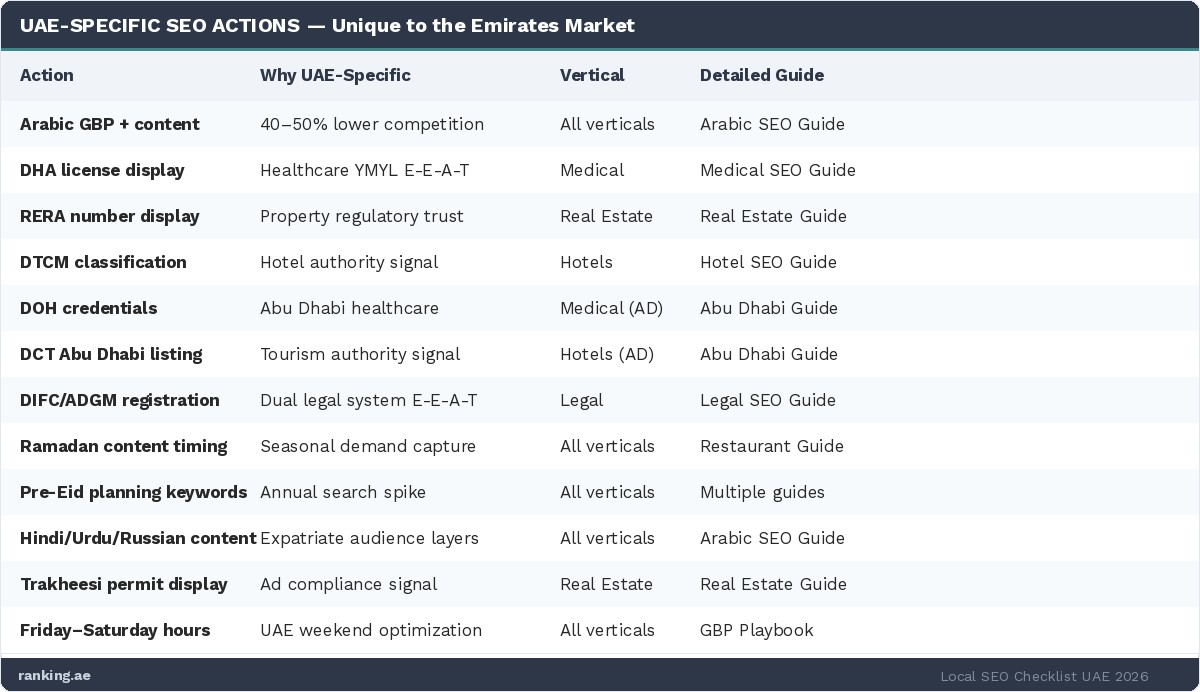Viewport: 1200px width, 692px height.
Task: Open the Medical SEO Guide link
Action: click(777, 170)
